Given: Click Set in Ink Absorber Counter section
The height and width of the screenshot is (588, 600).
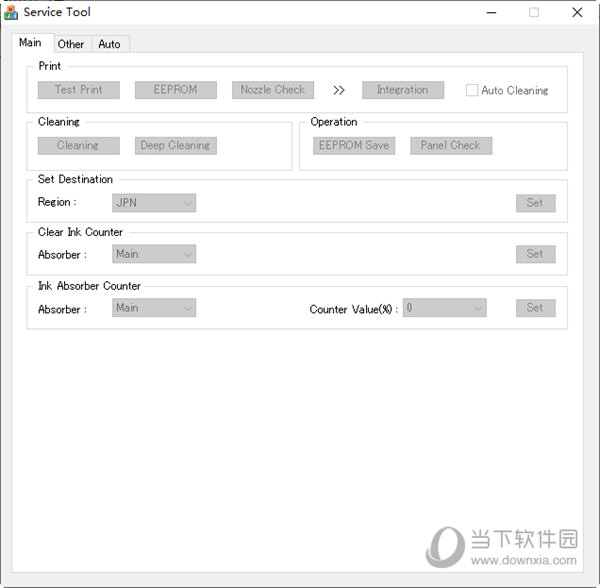Looking at the screenshot, I should point(535,308).
